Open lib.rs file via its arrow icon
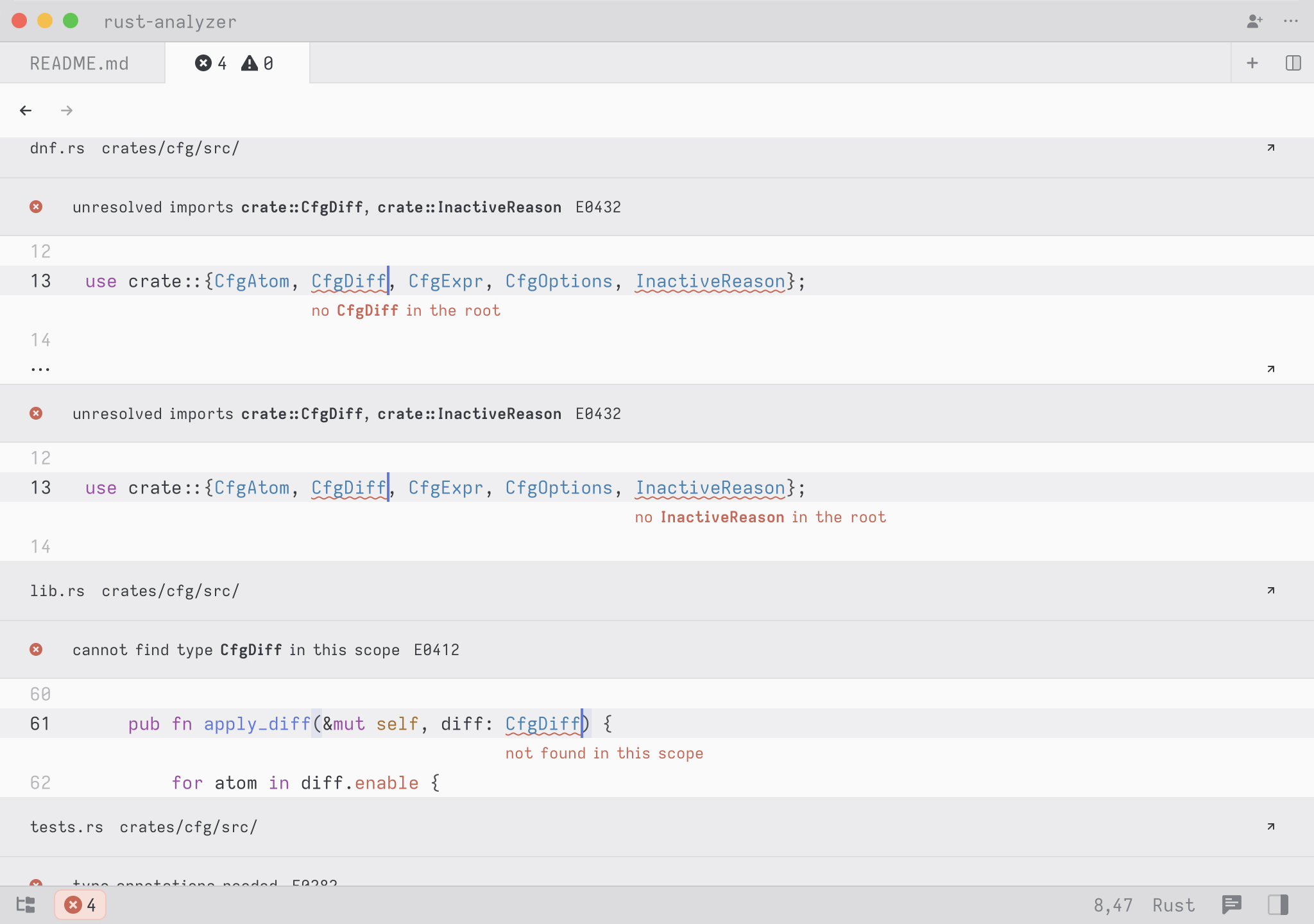Image resolution: width=1314 pixels, height=924 pixels. (1270, 590)
